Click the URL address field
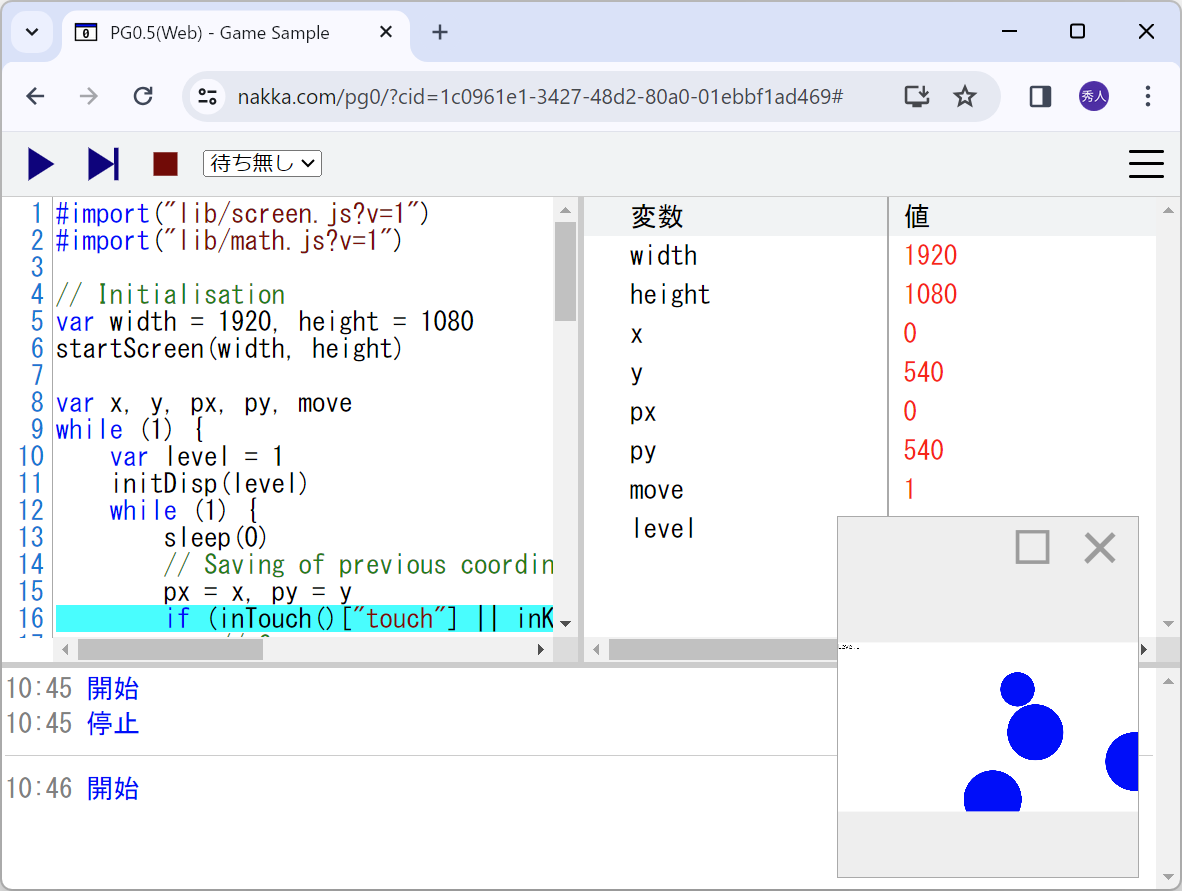The width and height of the screenshot is (1182, 891). (x=540, y=96)
